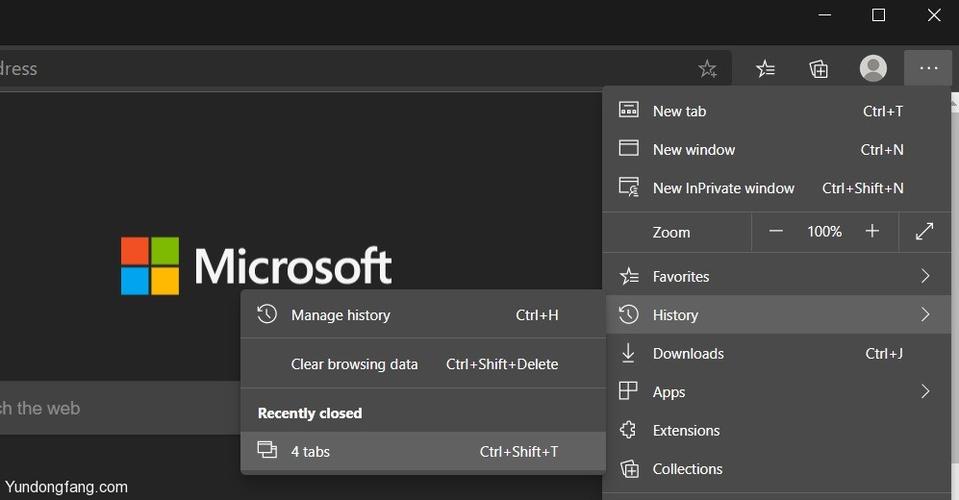Image resolution: width=959 pixels, height=500 pixels.
Task: Click the search the web box
Action: coord(119,408)
